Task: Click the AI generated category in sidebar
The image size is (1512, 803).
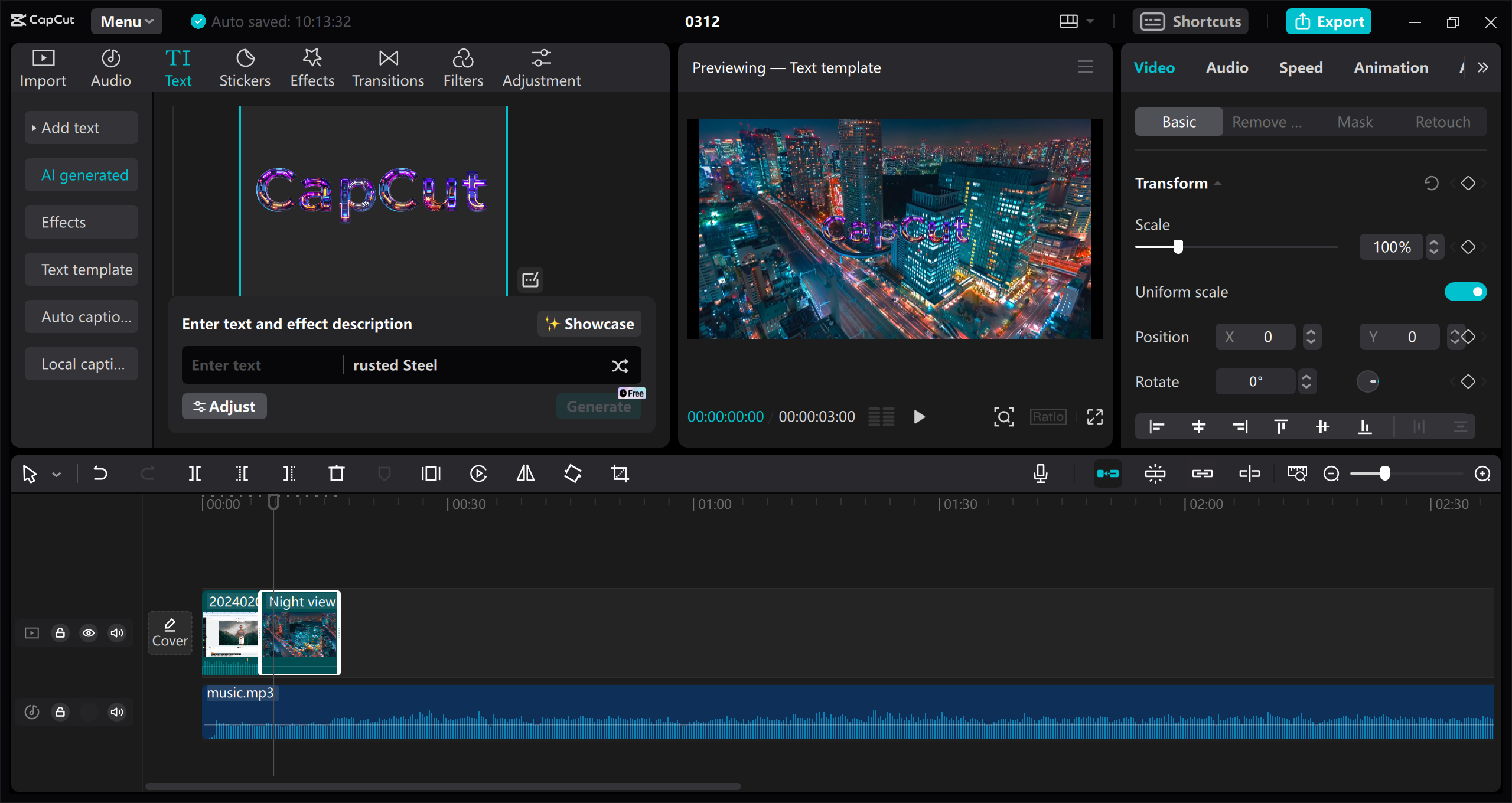Action: point(84,175)
